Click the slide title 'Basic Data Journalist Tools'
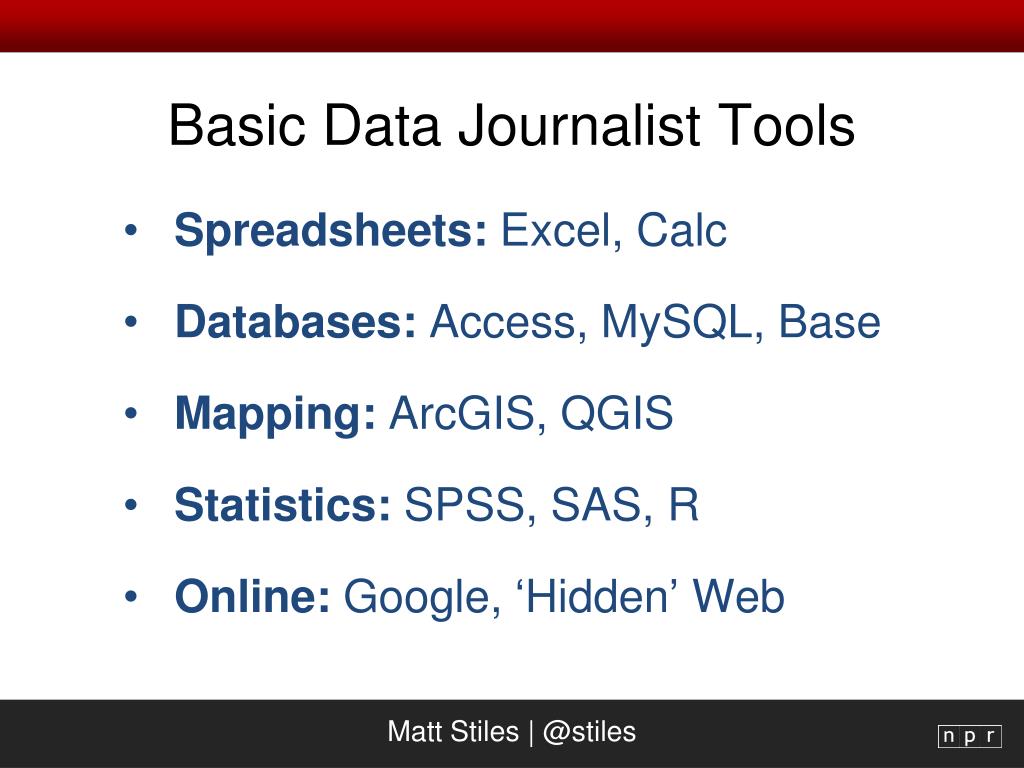Screen dimensions: 1024x768 point(512,125)
